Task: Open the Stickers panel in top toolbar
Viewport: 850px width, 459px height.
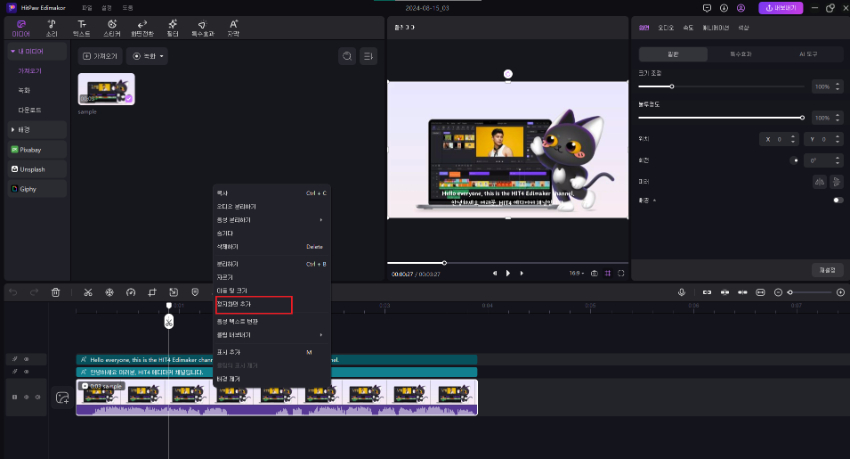Action: point(112,27)
